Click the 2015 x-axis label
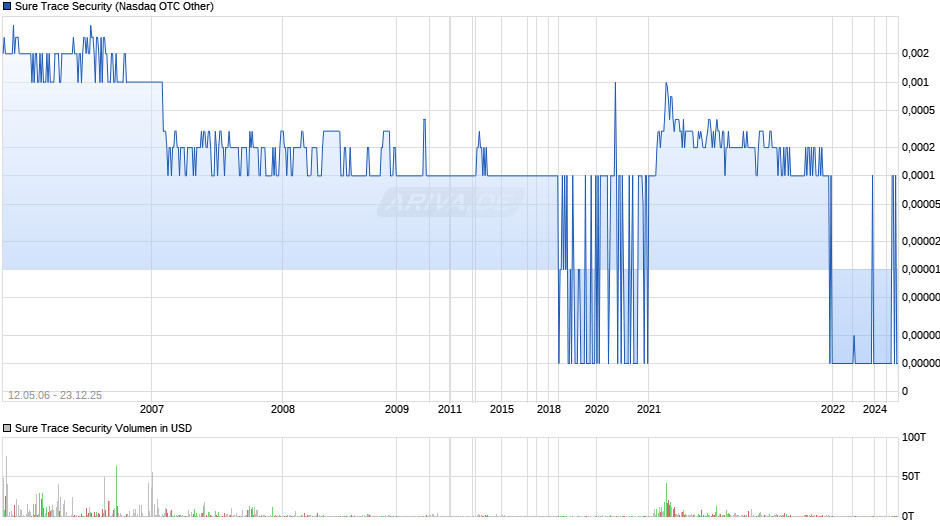Image resolution: width=940 pixels, height=526 pixels. tap(502, 409)
